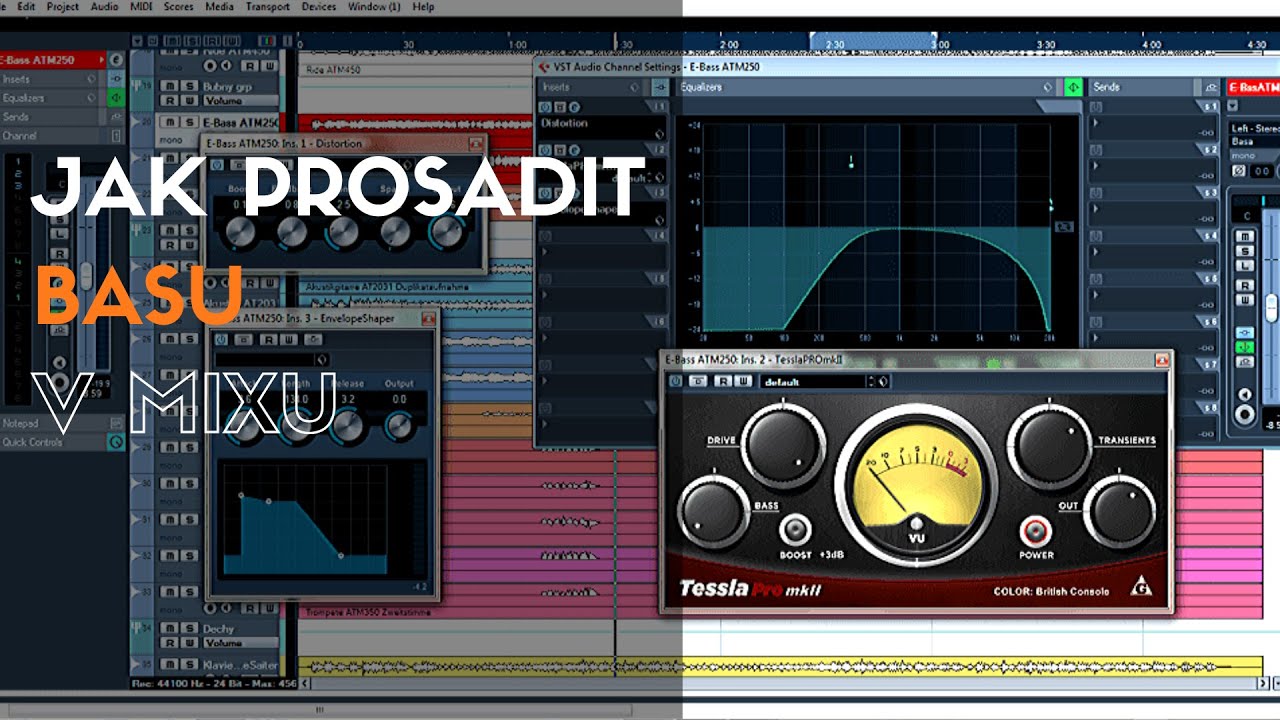Click the Quick Controls icon

click(x=116, y=442)
